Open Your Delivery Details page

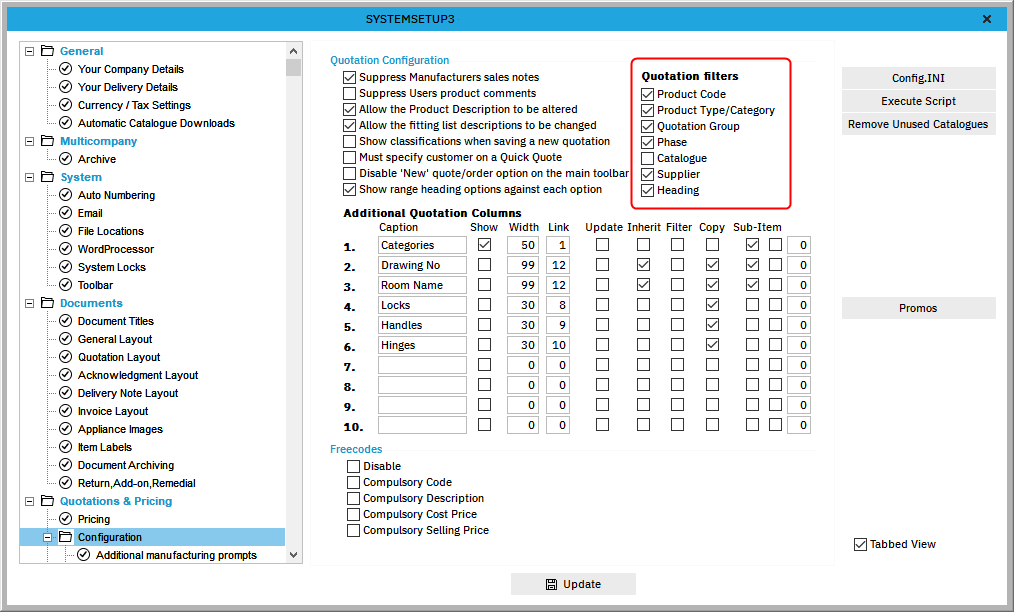(x=127, y=87)
